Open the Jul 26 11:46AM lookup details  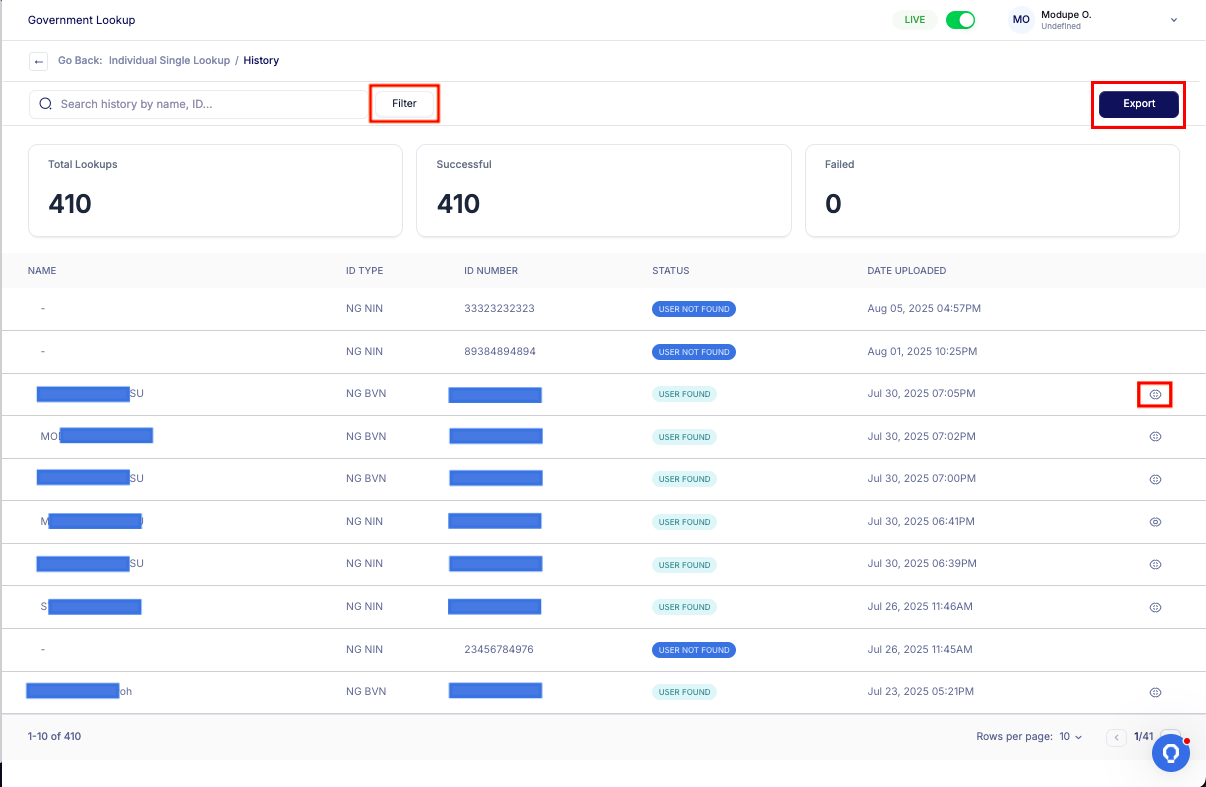click(x=1155, y=607)
